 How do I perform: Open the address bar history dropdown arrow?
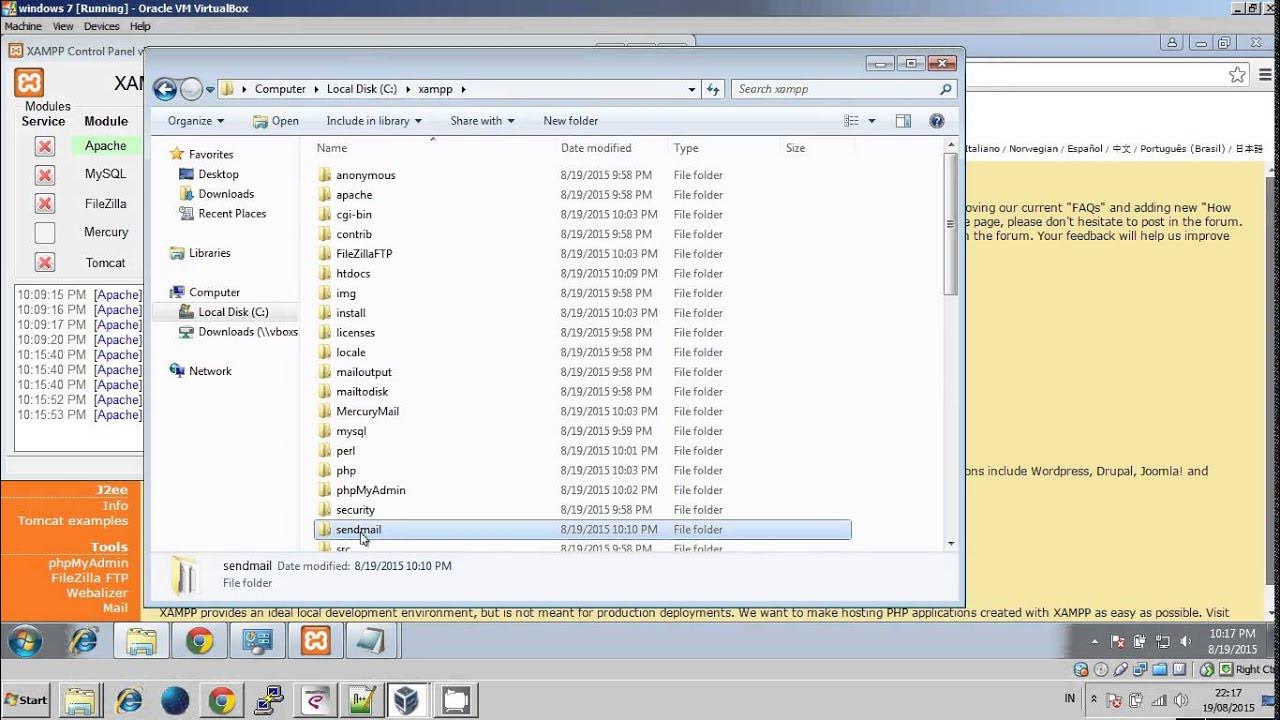click(691, 89)
